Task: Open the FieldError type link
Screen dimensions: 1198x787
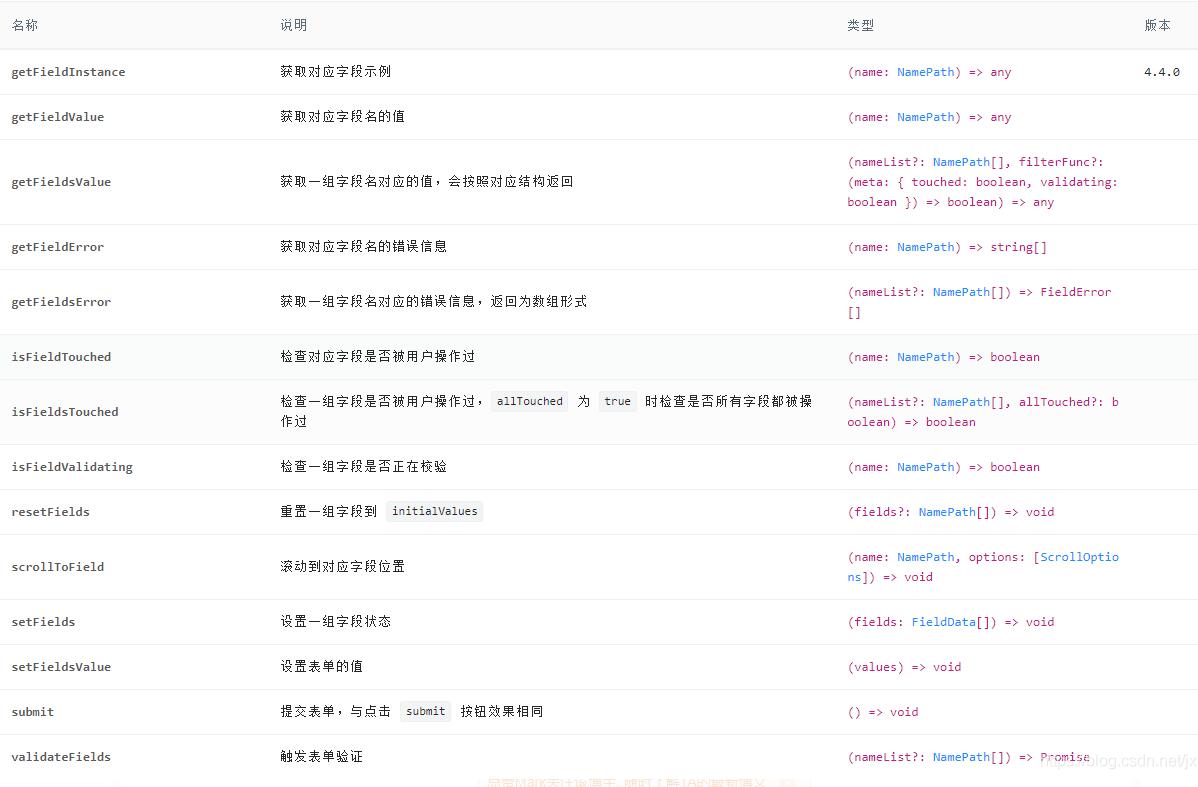Action: pos(1077,292)
